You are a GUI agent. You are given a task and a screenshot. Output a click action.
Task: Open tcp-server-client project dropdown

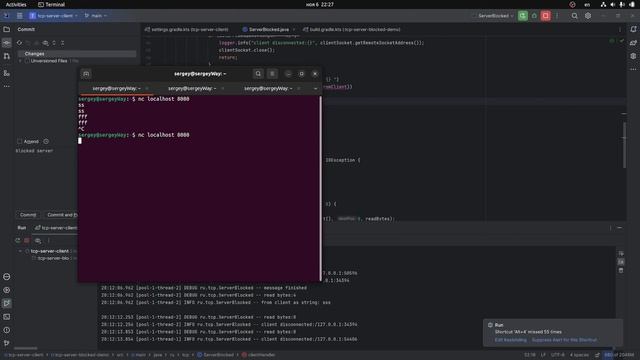coord(53,16)
